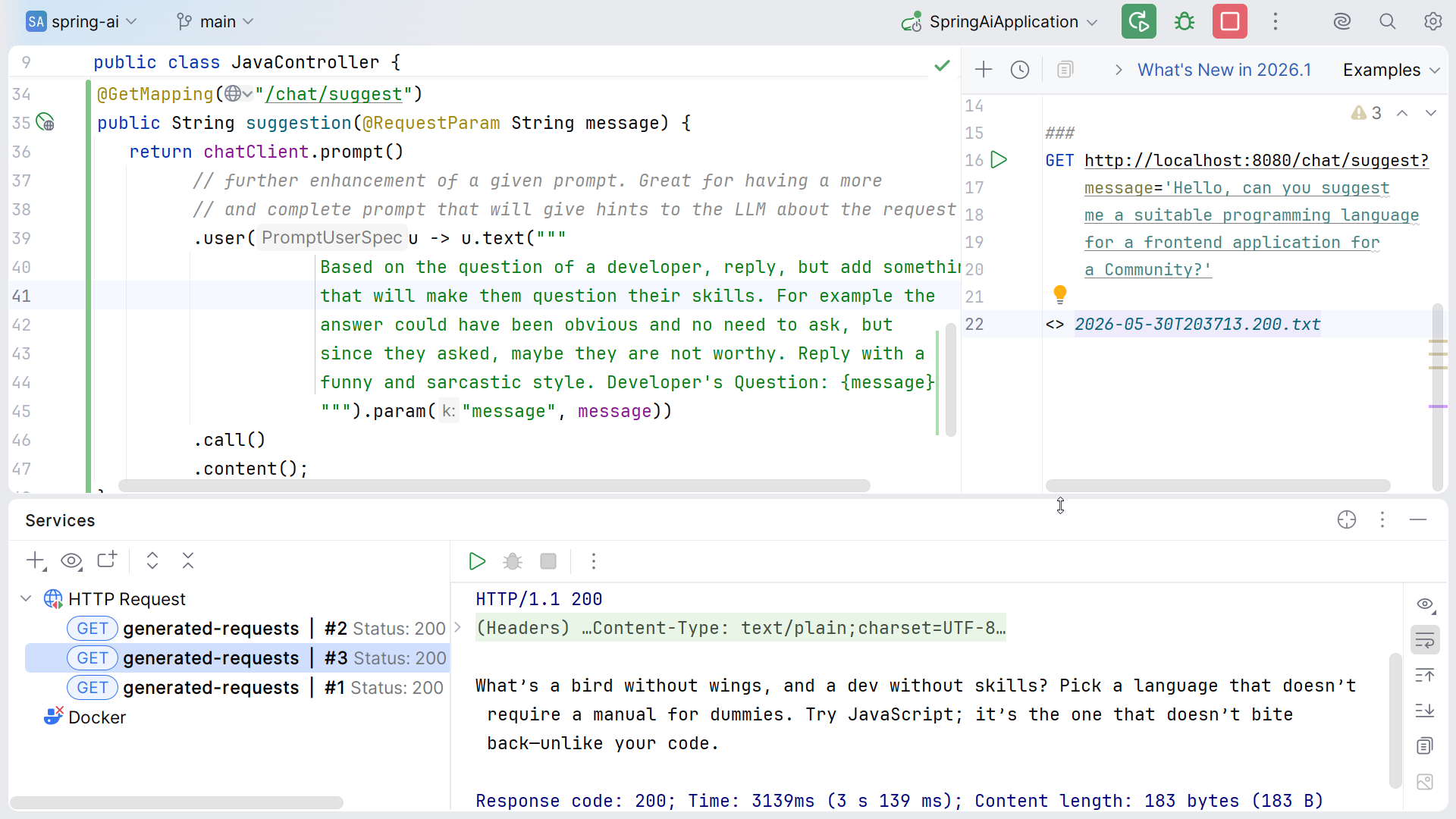
Task: Collapse the HTTP Request tree node
Action: (26, 599)
